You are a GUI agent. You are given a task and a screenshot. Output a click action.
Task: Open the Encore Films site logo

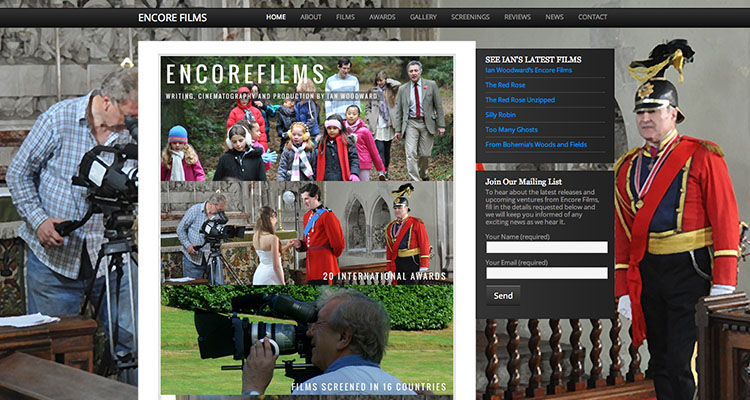tap(173, 18)
